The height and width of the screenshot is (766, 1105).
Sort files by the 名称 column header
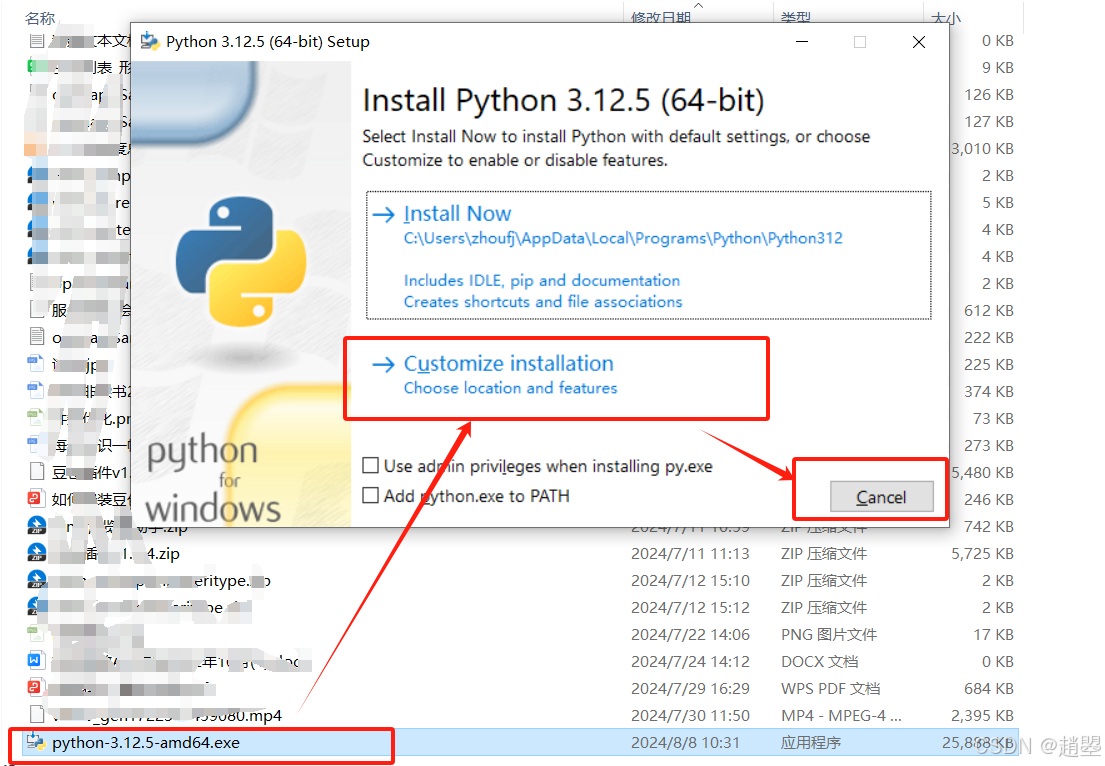[40, 16]
